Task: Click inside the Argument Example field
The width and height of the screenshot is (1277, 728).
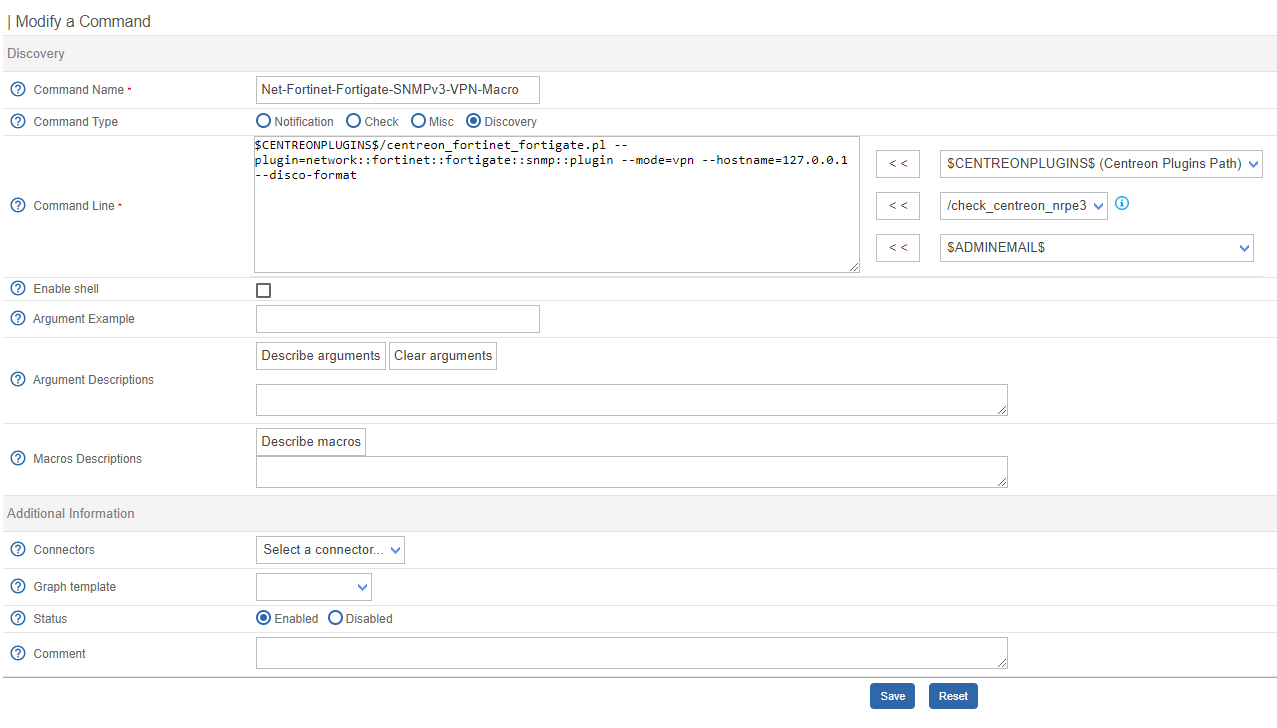Action: tap(397, 318)
